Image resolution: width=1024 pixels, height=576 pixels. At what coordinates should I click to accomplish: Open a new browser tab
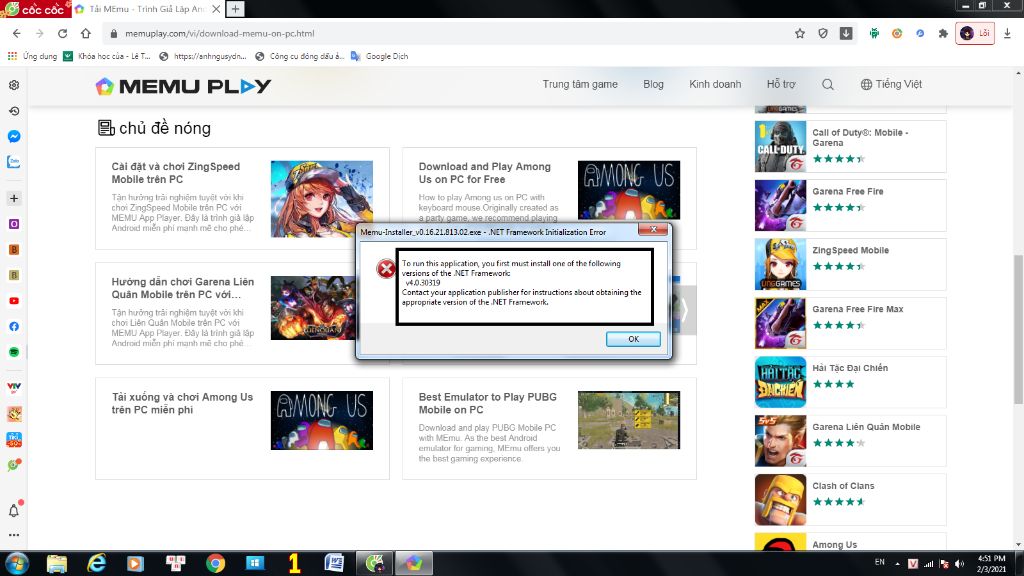point(235,9)
